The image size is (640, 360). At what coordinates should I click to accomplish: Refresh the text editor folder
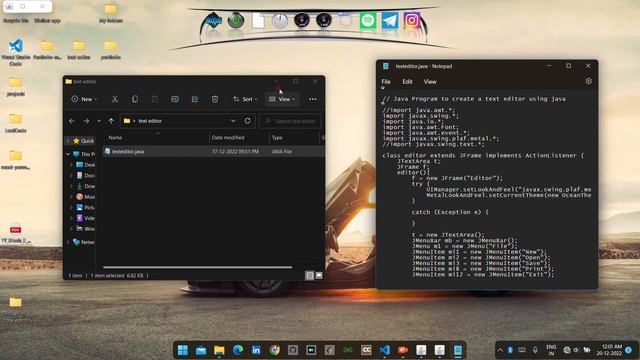tap(247, 121)
